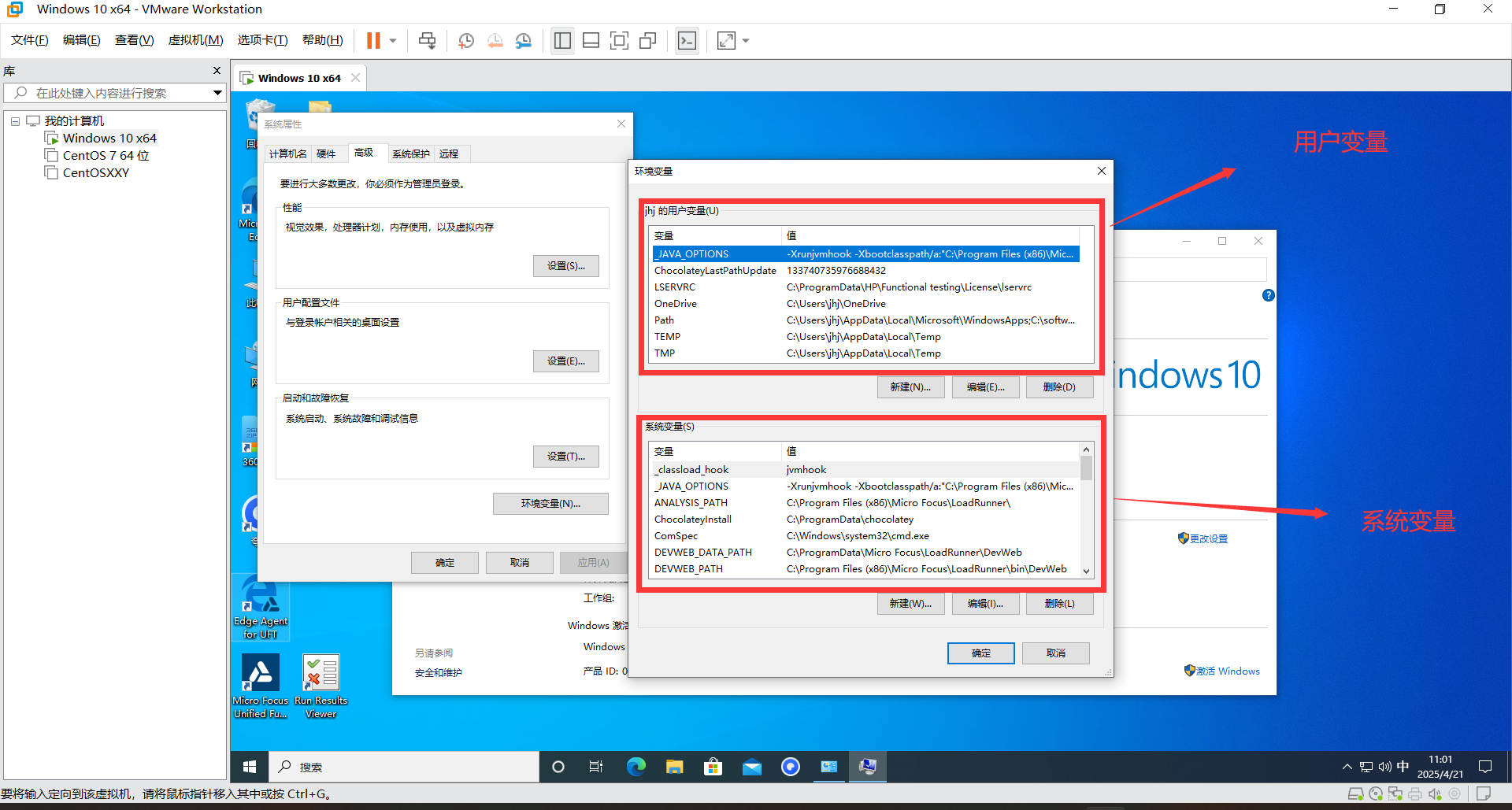Select ANALYSIS_PATH system variable row
The image size is (1512, 810).
(x=865, y=503)
